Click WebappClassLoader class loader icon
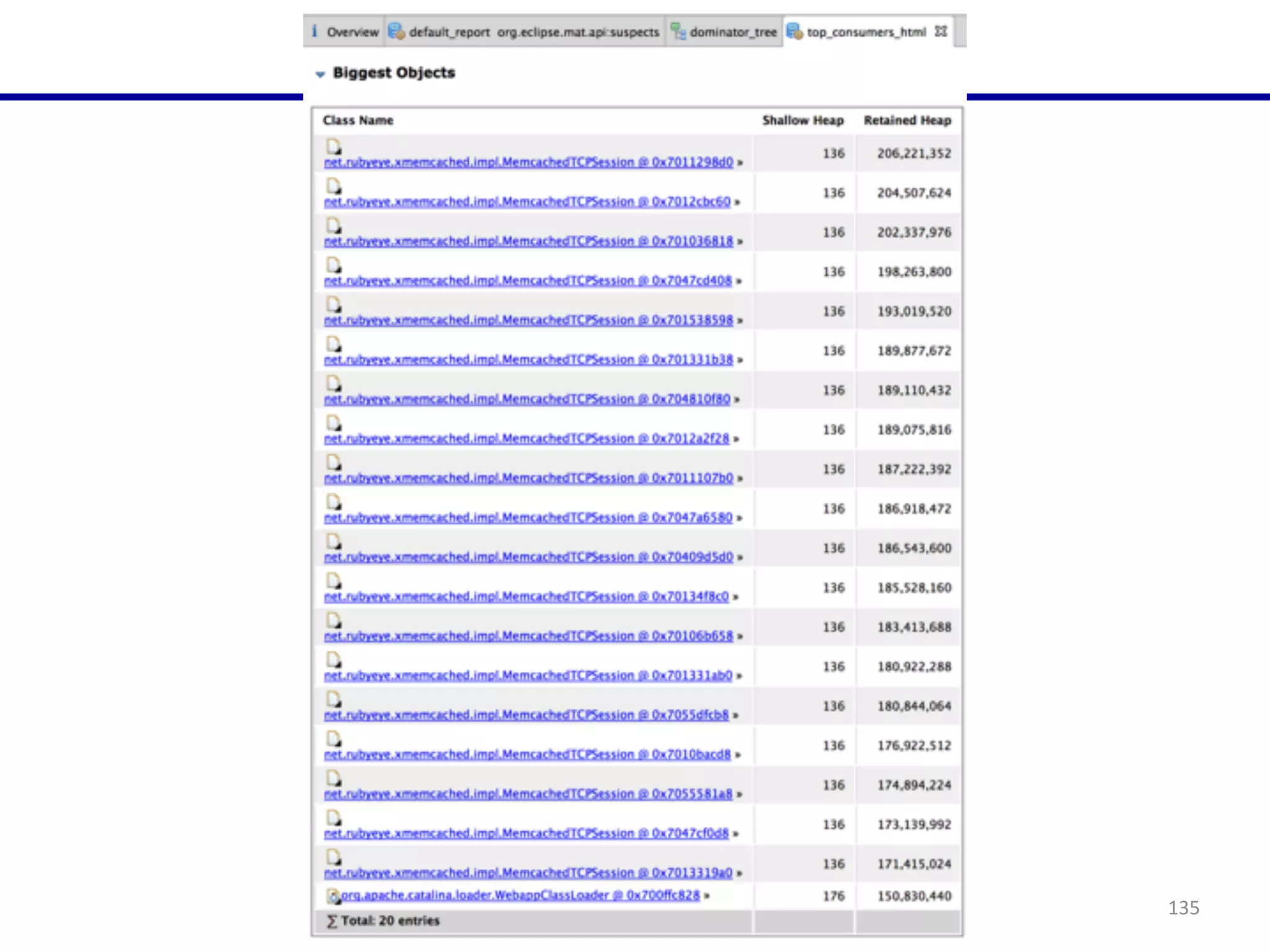This screenshot has width=1270, height=952. (334, 896)
